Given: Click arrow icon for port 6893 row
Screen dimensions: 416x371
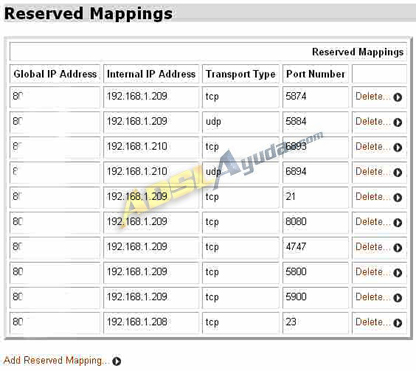Looking at the screenshot, I should [x=397, y=147].
